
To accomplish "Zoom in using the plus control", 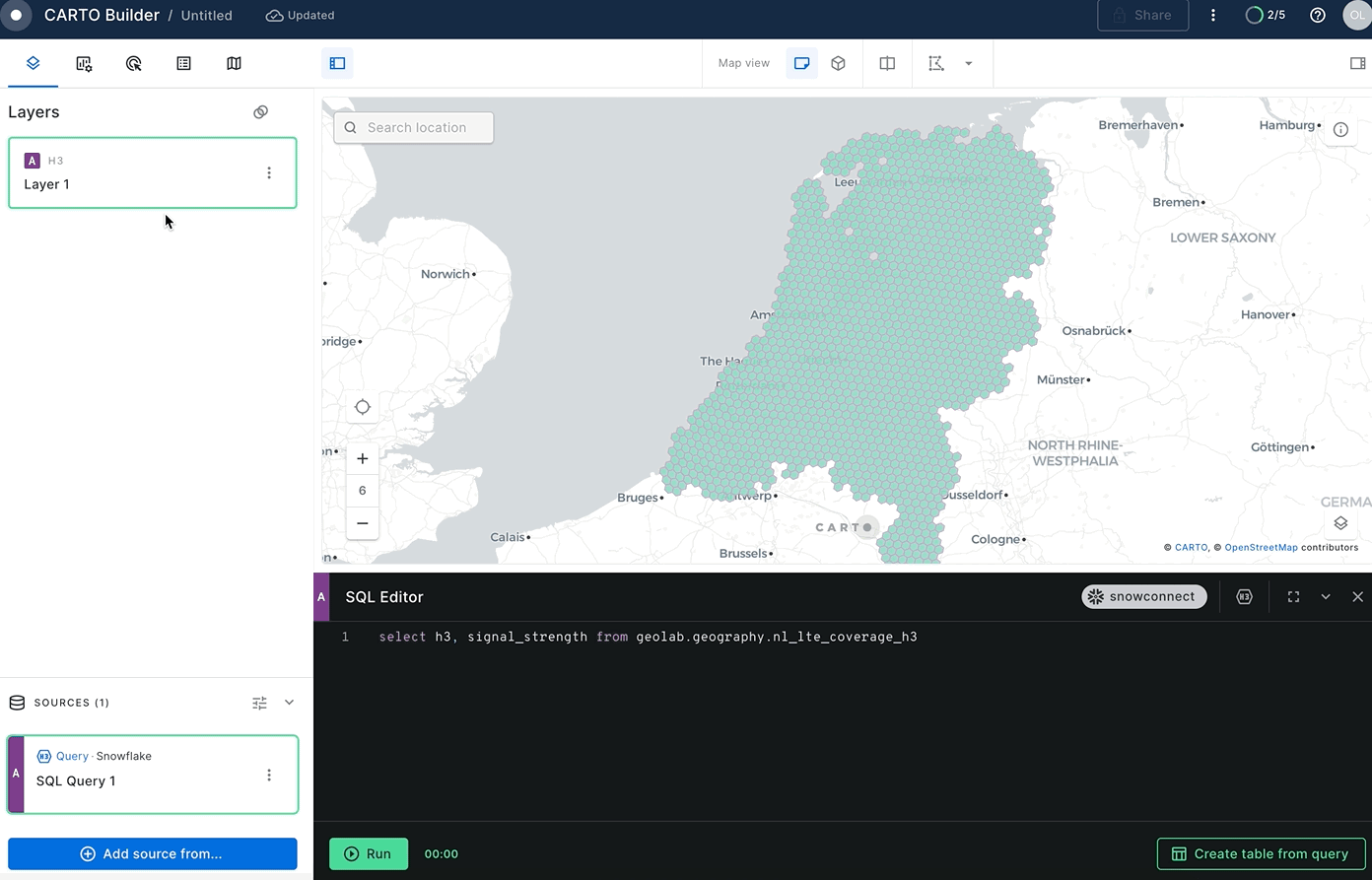I will pyautogui.click(x=362, y=458).
